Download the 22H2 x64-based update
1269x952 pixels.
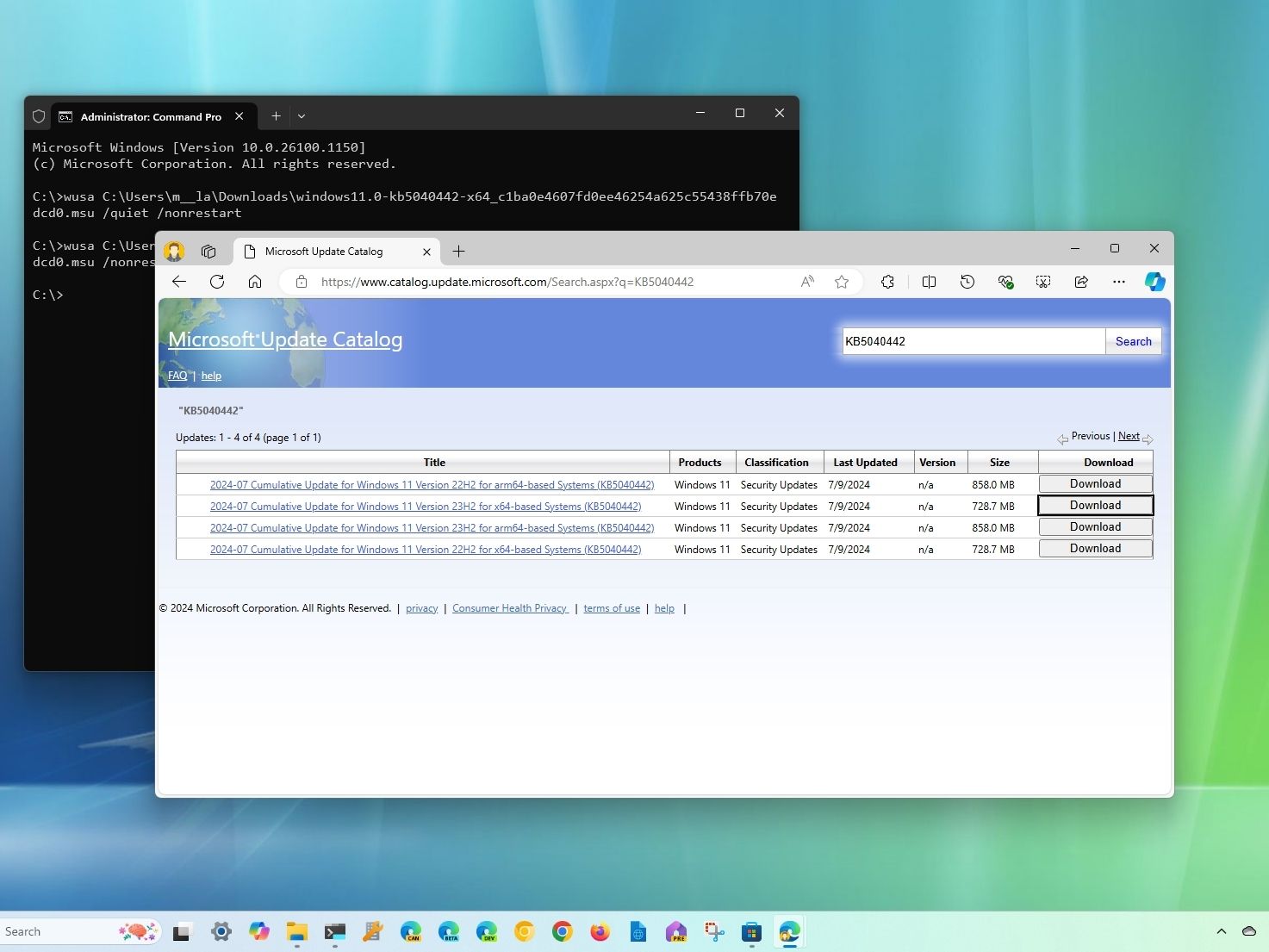[x=1095, y=549]
